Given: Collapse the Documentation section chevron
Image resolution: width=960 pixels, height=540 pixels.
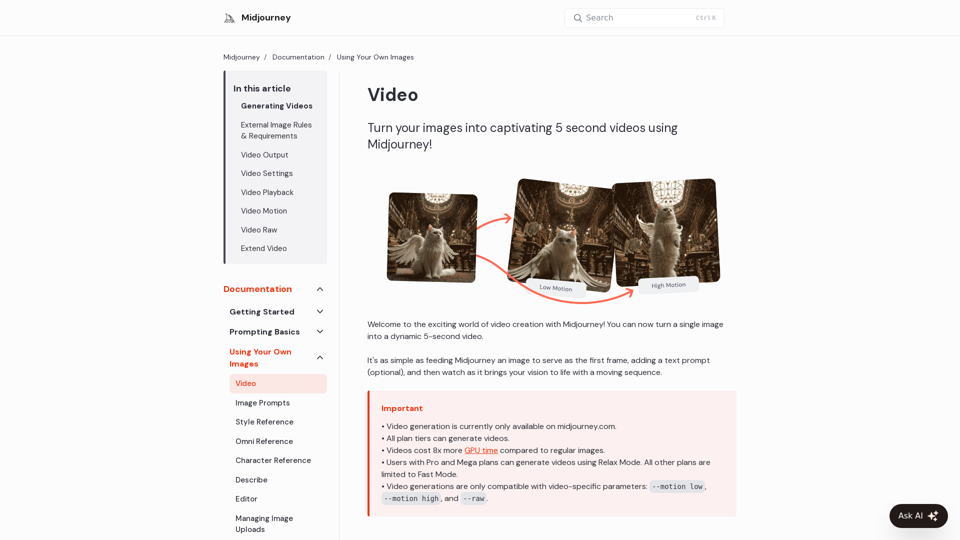Looking at the screenshot, I should pyautogui.click(x=320, y=289).
